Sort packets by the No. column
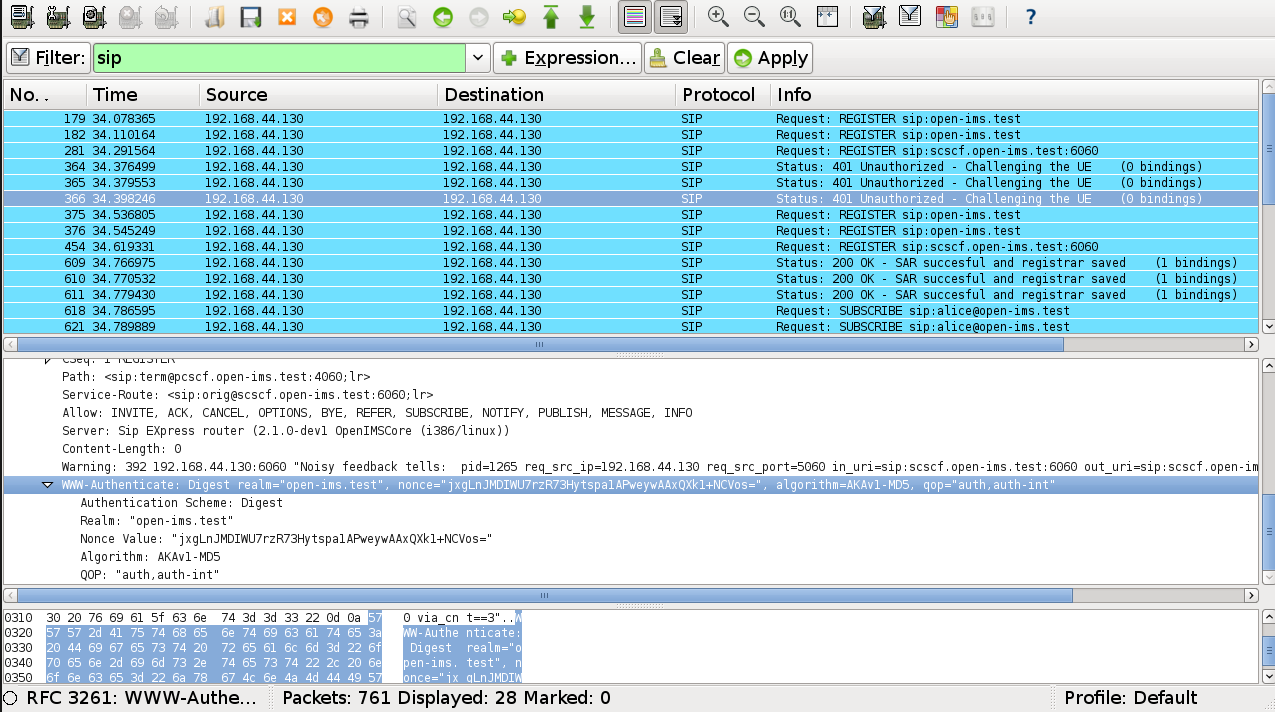Viewport: 1275px width, 712px height. pos(43,95)
